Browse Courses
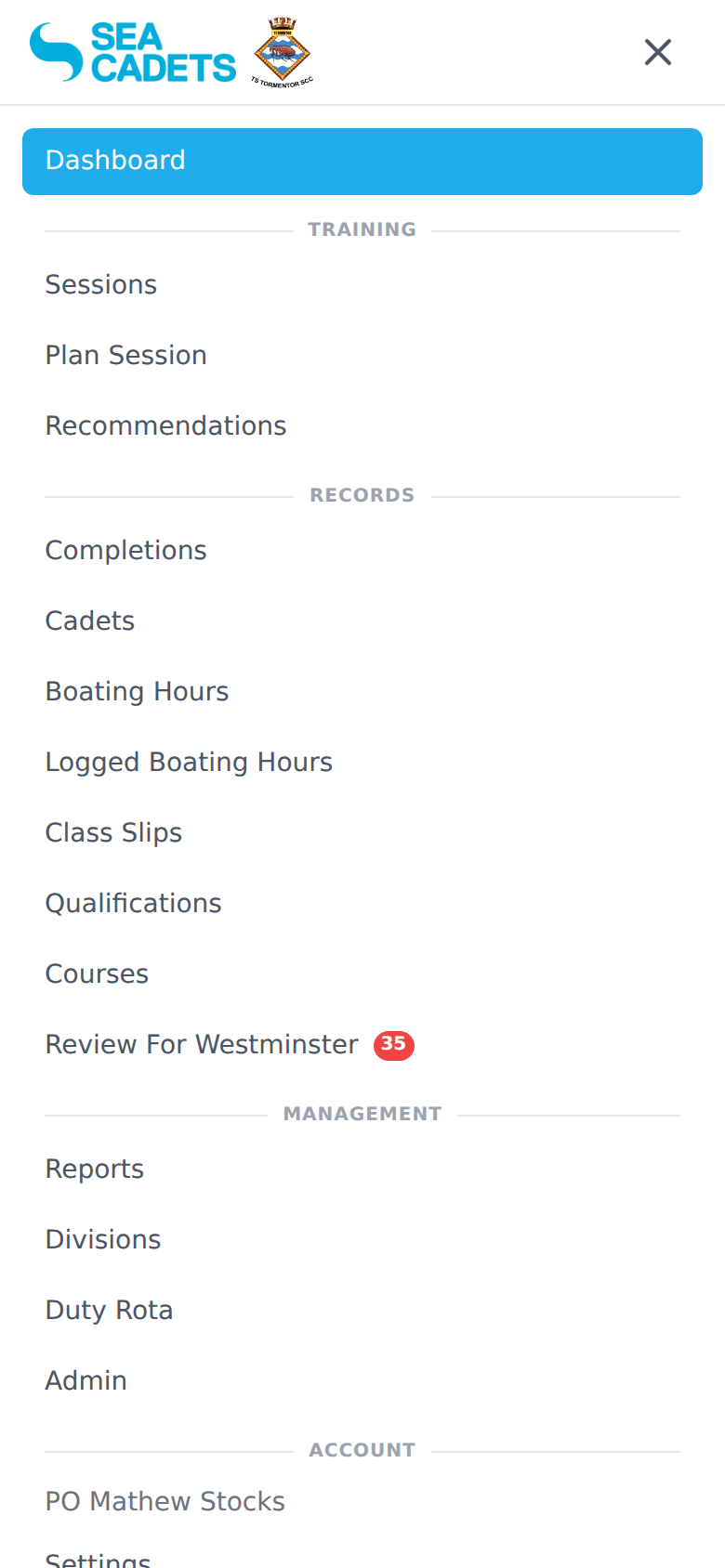Image resolution: width=725 pixels, height=1568 pixels. (x=97, y=973)
